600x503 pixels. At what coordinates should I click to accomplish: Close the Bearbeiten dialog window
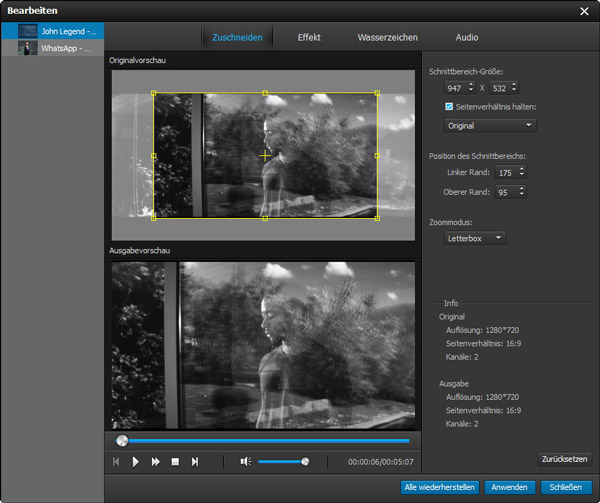pos(584,11)
